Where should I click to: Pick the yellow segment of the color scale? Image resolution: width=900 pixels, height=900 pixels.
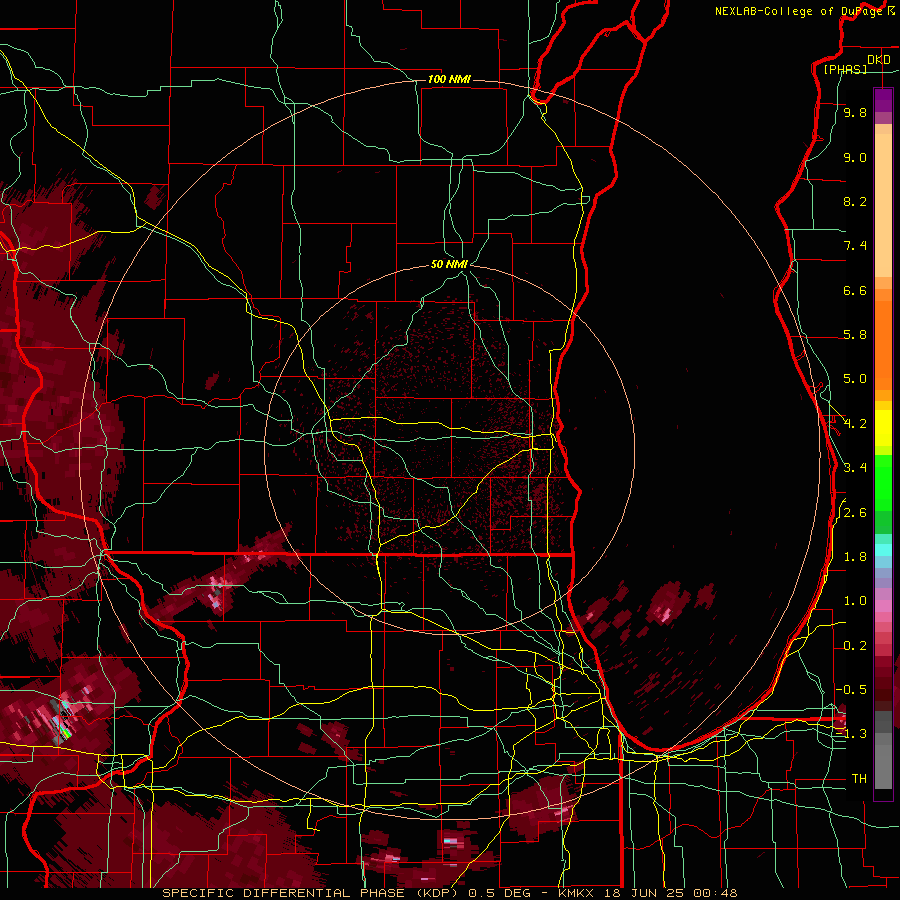coord(883,428)
